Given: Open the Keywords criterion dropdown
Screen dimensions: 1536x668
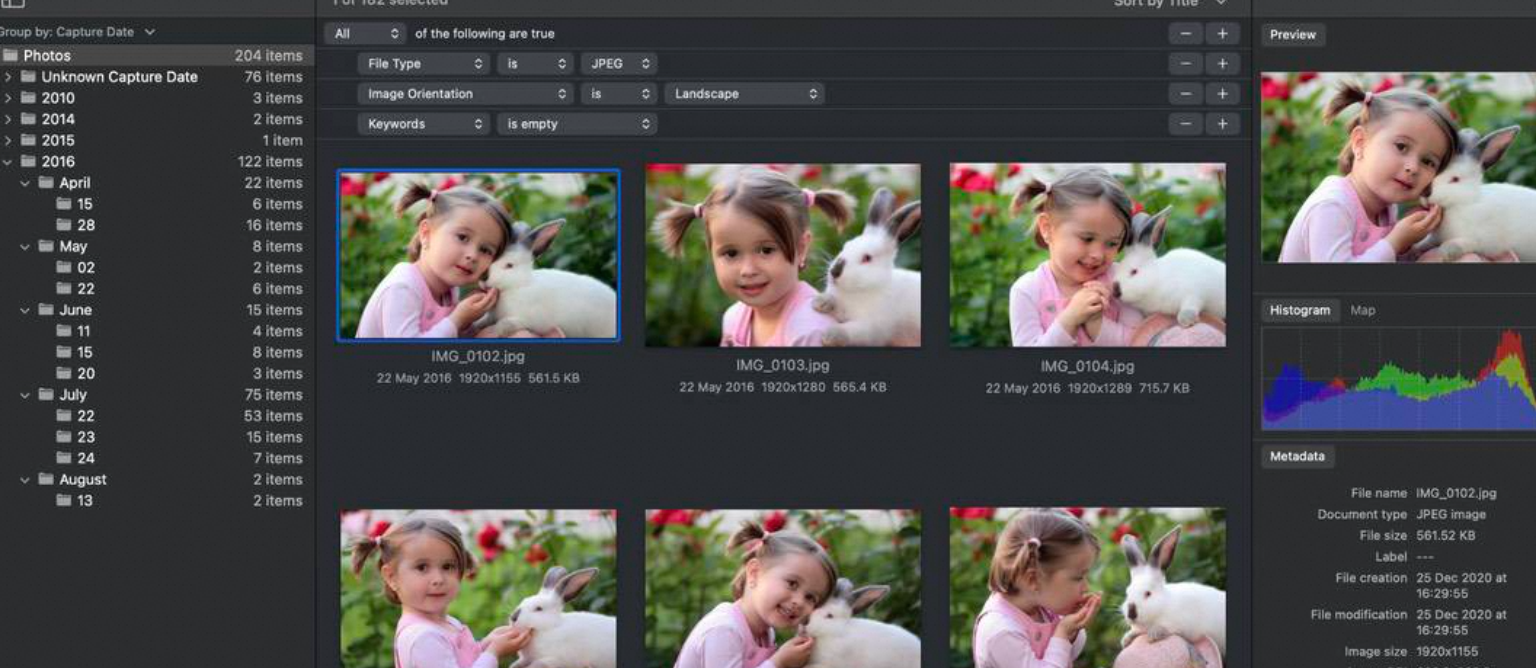Looking at the screenshot, I should pyautogui.click(x=423, y=124).
